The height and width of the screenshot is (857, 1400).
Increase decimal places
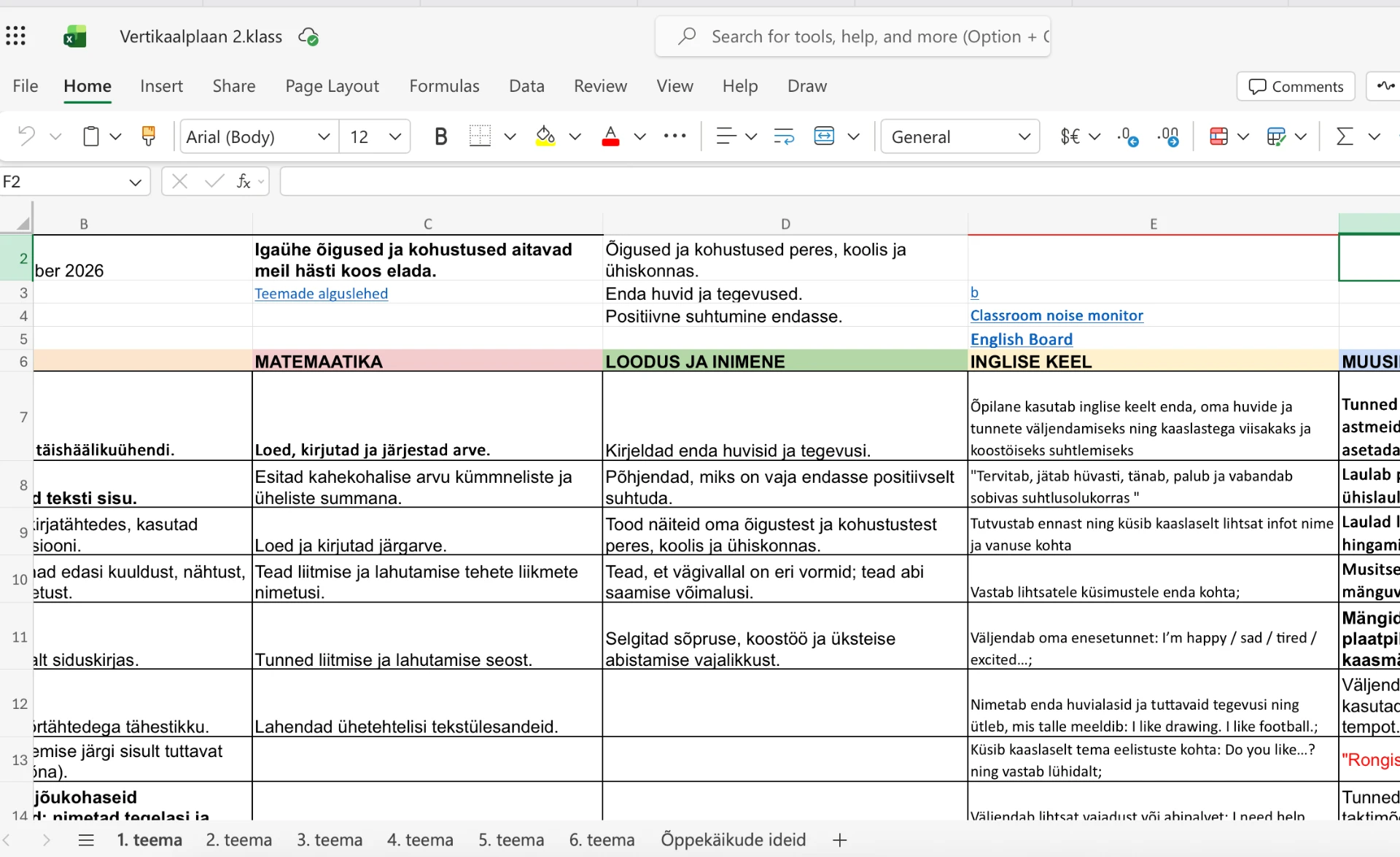pos(1168,136)
